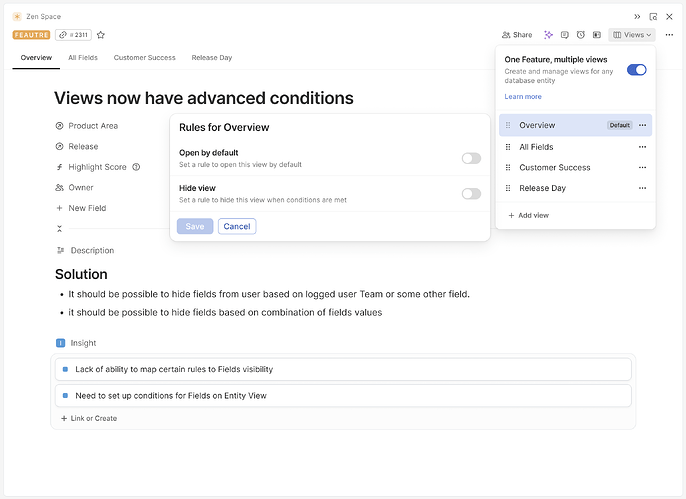Open panel in separate window icon
The image size is (686, 499).
click(x=653, y=17)
